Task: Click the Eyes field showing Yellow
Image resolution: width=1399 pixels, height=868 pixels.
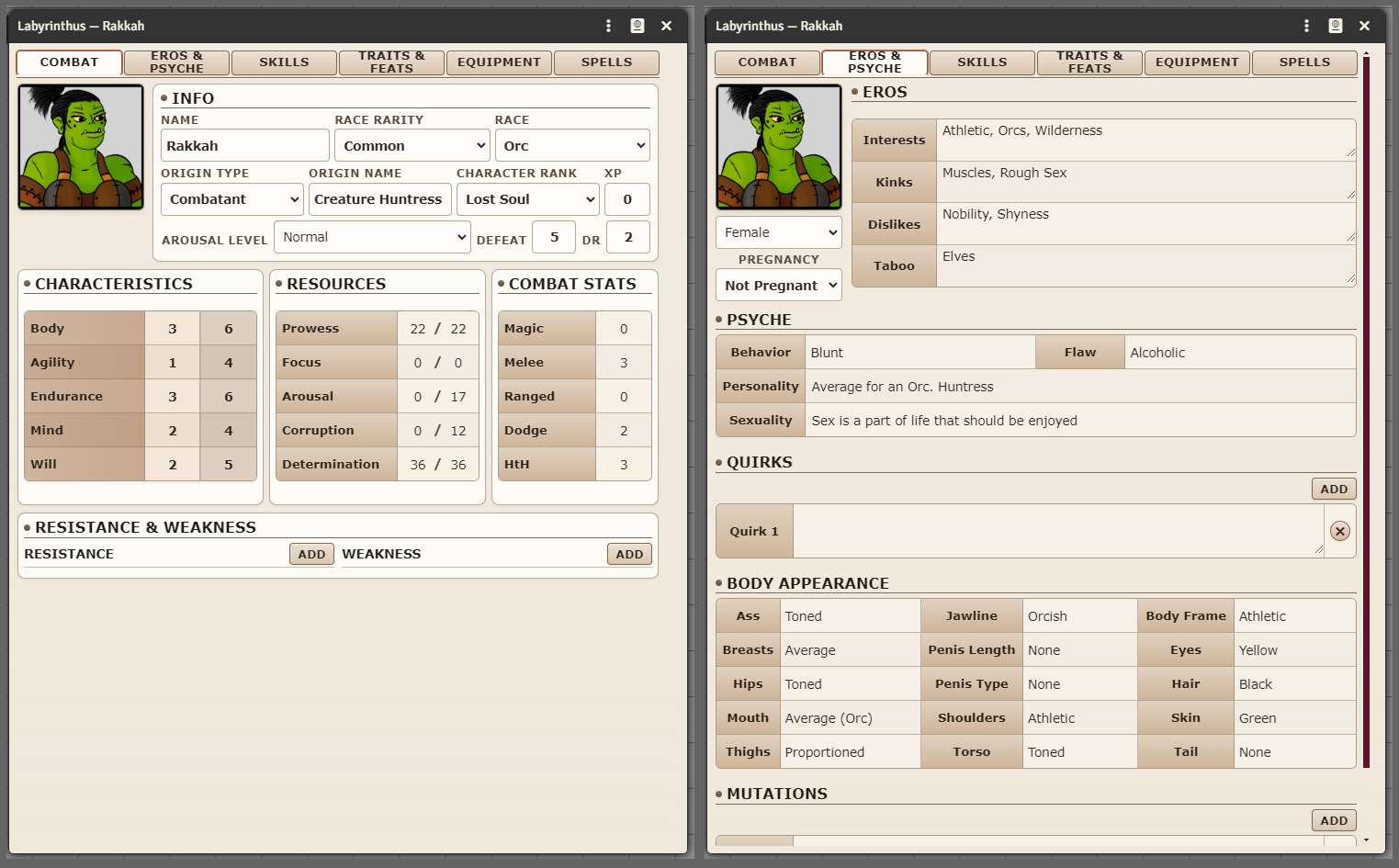Action: 1294,650
